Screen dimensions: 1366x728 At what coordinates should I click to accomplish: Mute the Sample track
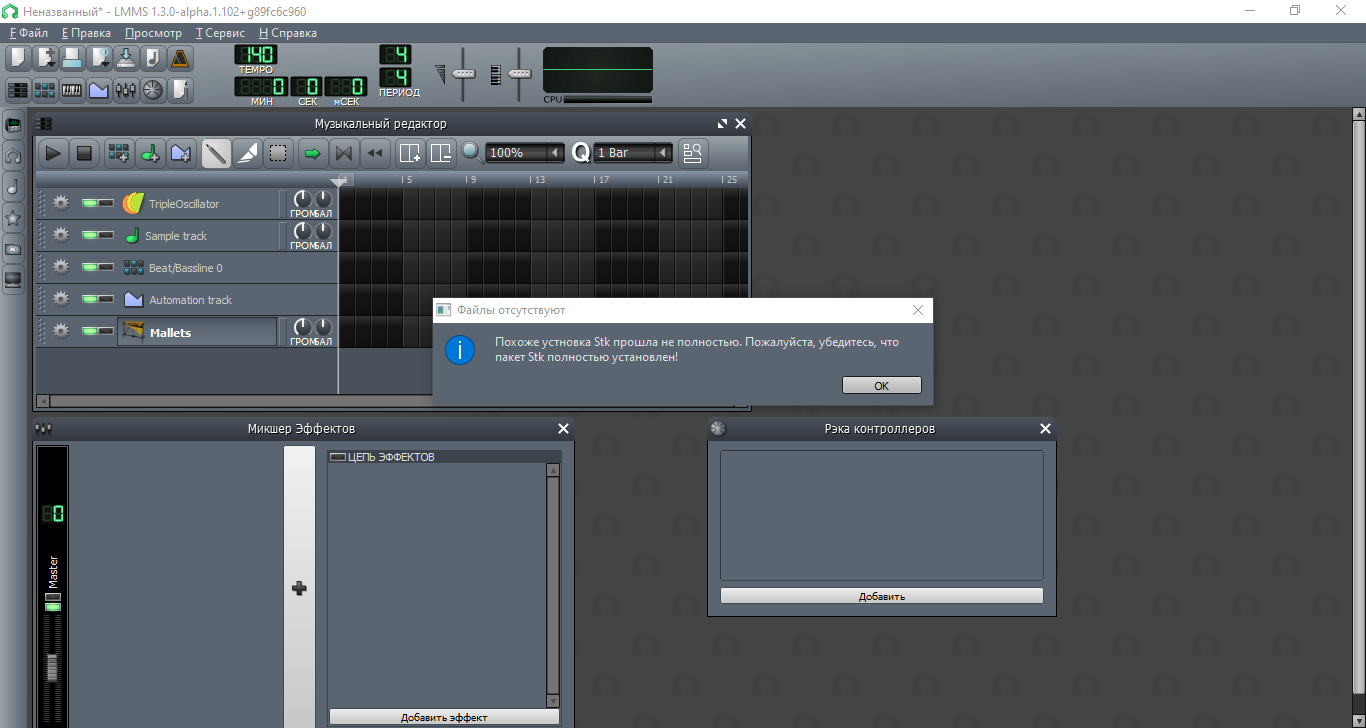click(x=90, y=236)
